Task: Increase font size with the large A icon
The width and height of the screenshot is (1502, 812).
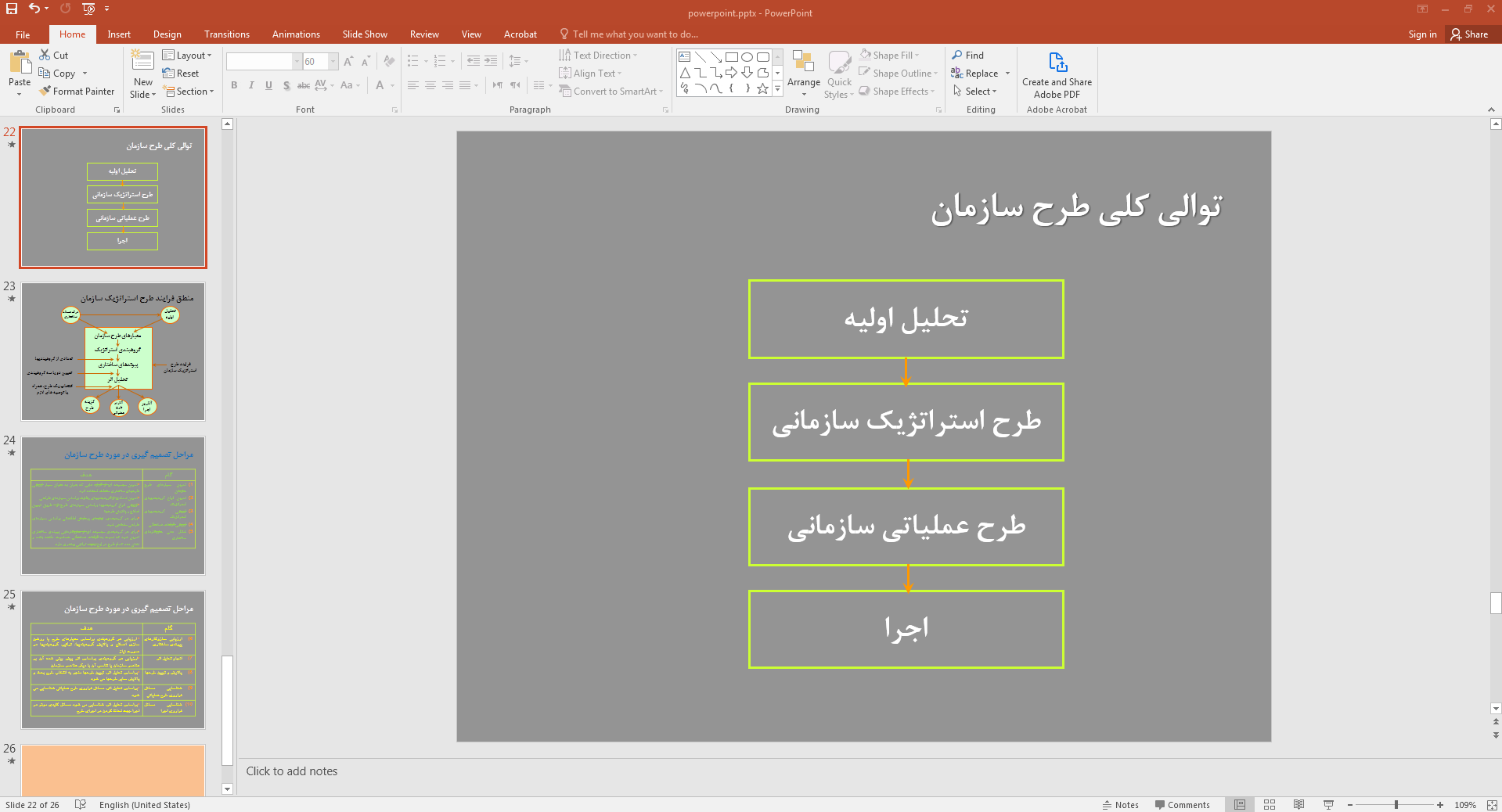Action: (348, 61)
